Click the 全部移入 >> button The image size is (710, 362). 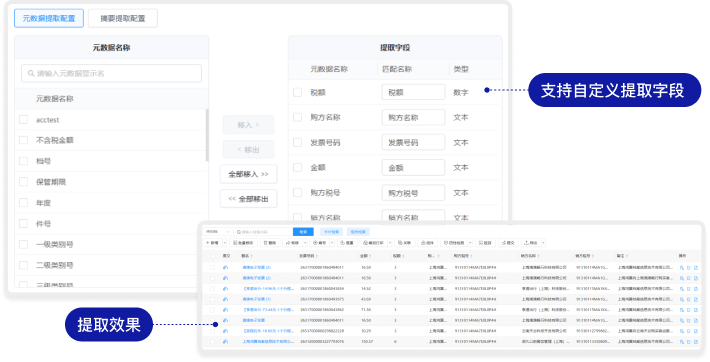coord(248,174)
